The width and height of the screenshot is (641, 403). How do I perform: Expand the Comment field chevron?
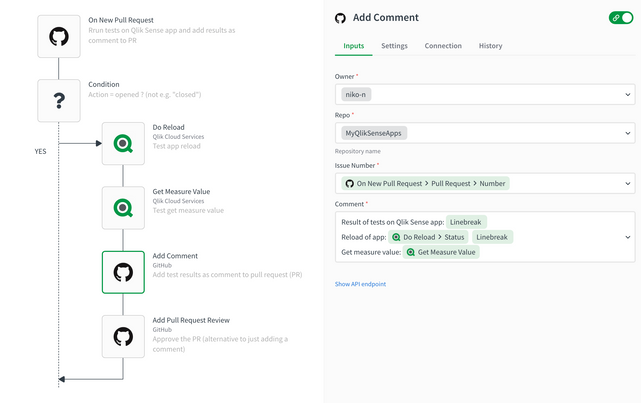(x=627, y=237)
